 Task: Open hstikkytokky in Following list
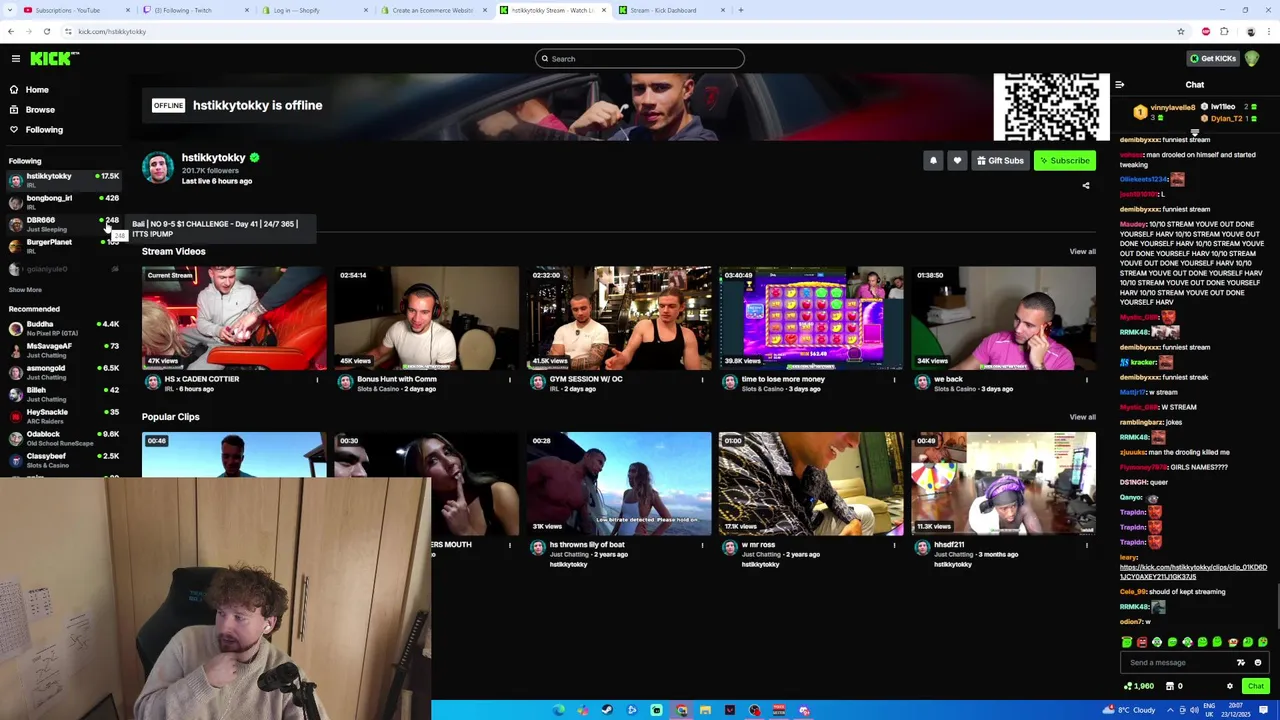point(63,180)
